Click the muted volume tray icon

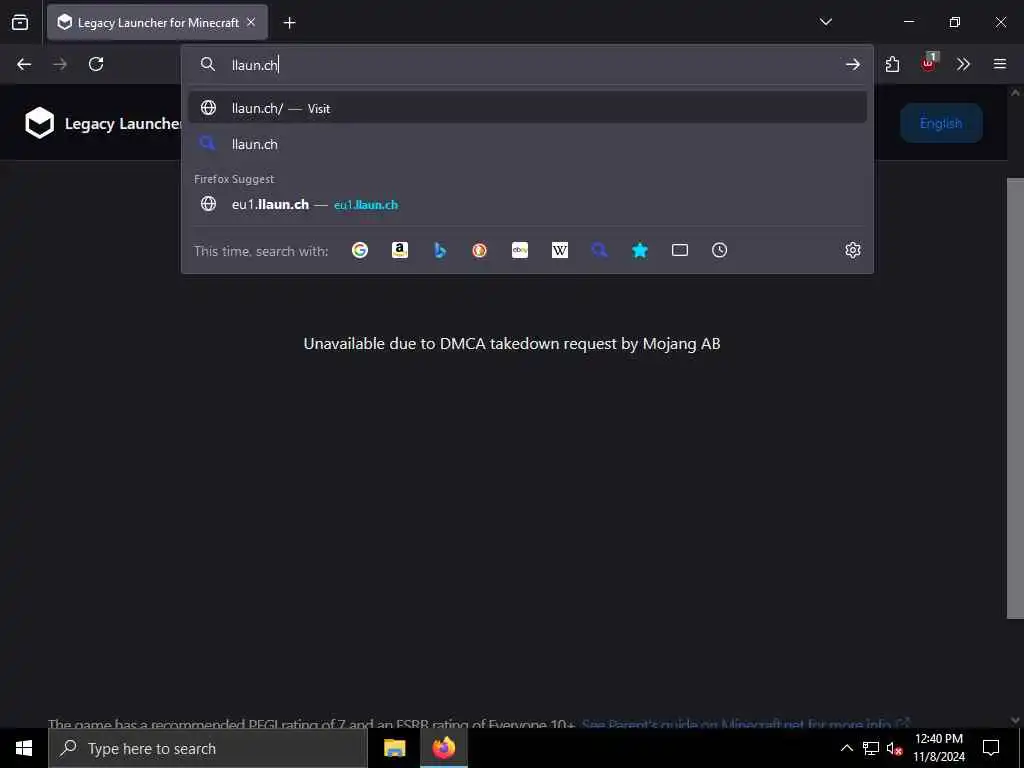pos(894,748)
